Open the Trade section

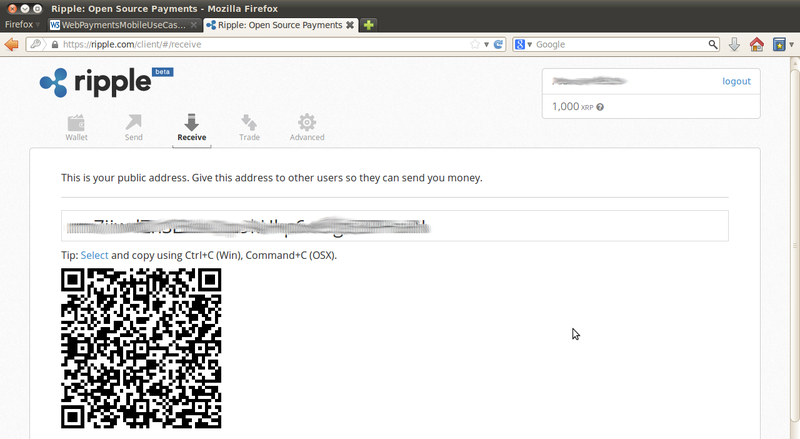[x=249, y=128]
